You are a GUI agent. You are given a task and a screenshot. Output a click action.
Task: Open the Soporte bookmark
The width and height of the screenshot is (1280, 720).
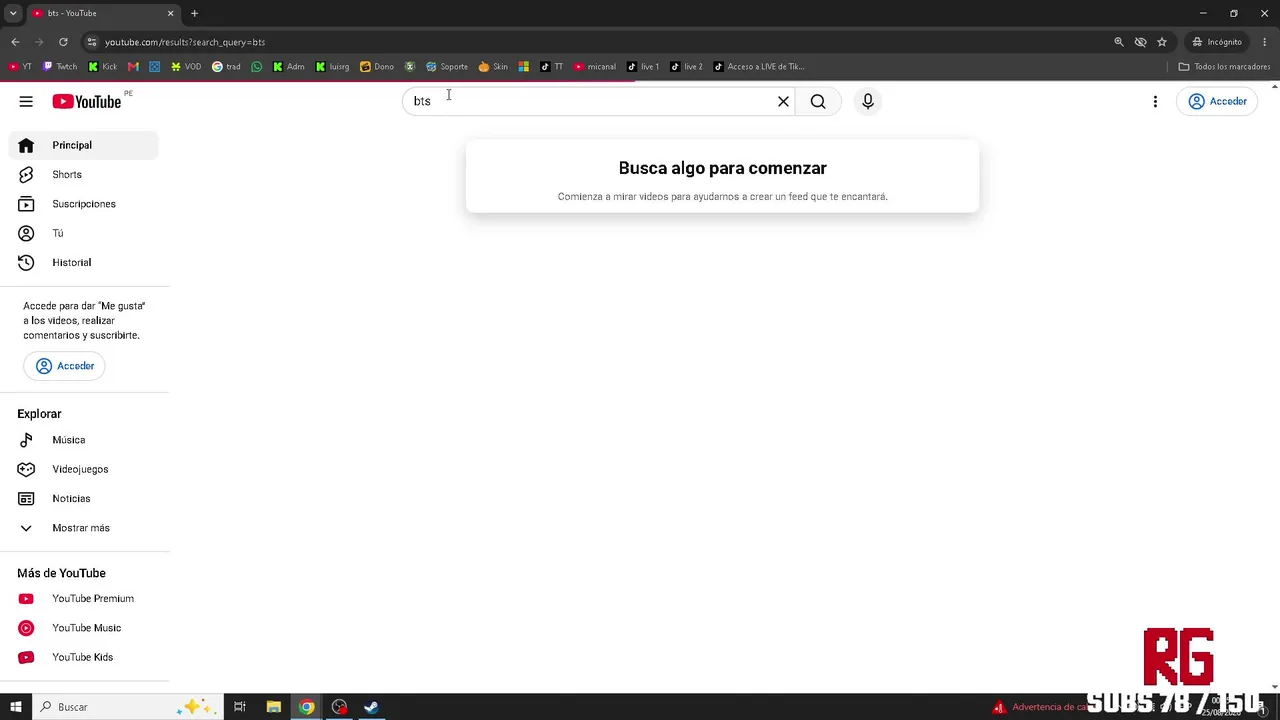pos(447,67)
